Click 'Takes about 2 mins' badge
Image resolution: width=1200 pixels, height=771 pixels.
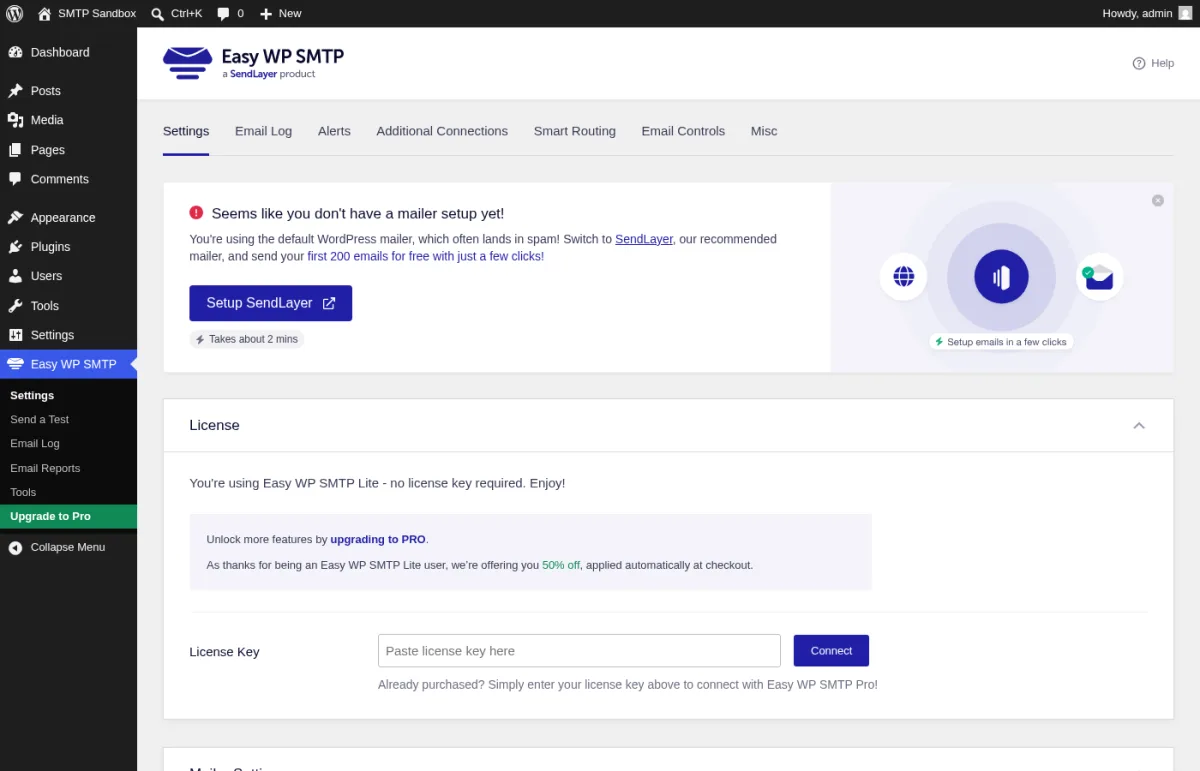246,339
